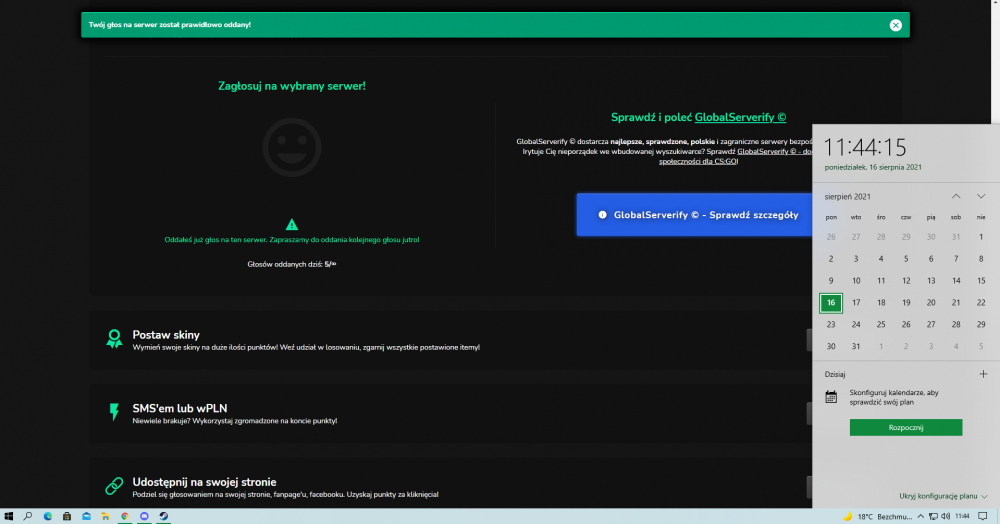Click the medal icon beside Postaw skiny

[x=114, y=338]
